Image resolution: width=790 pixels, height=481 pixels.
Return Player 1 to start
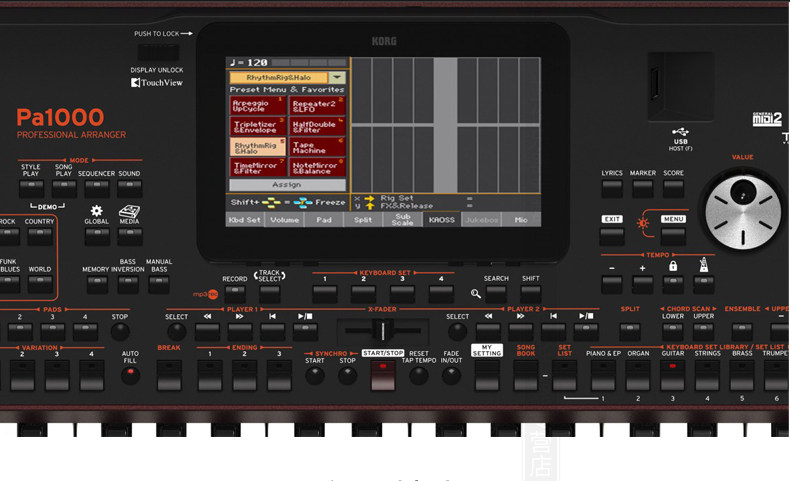(x=273, y=332)
